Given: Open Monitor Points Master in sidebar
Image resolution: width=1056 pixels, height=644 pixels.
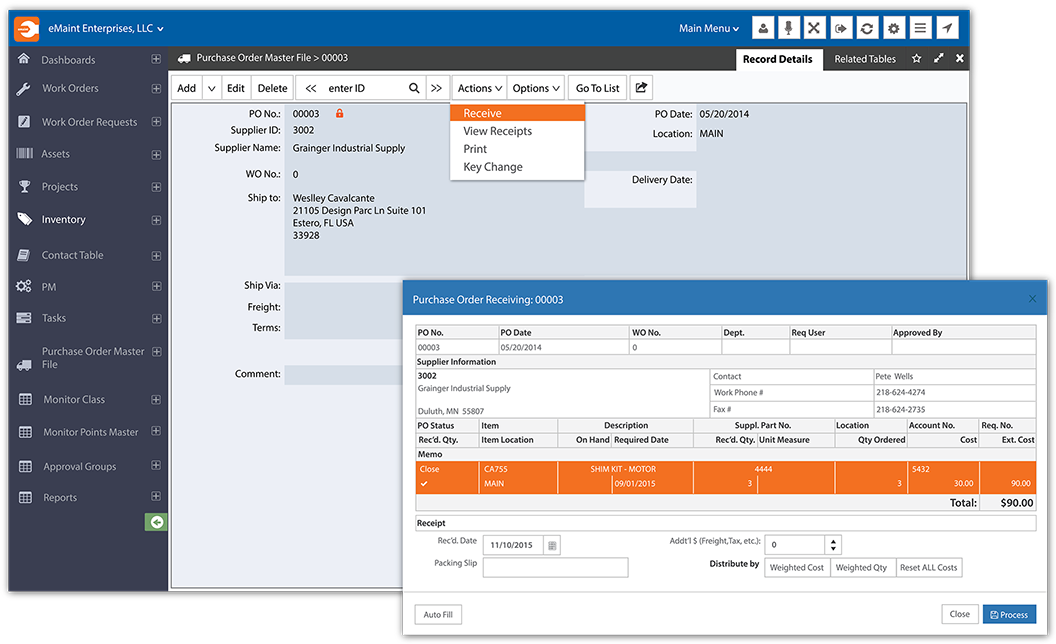Looking at the screenshot, I should [x=91, y=432].
